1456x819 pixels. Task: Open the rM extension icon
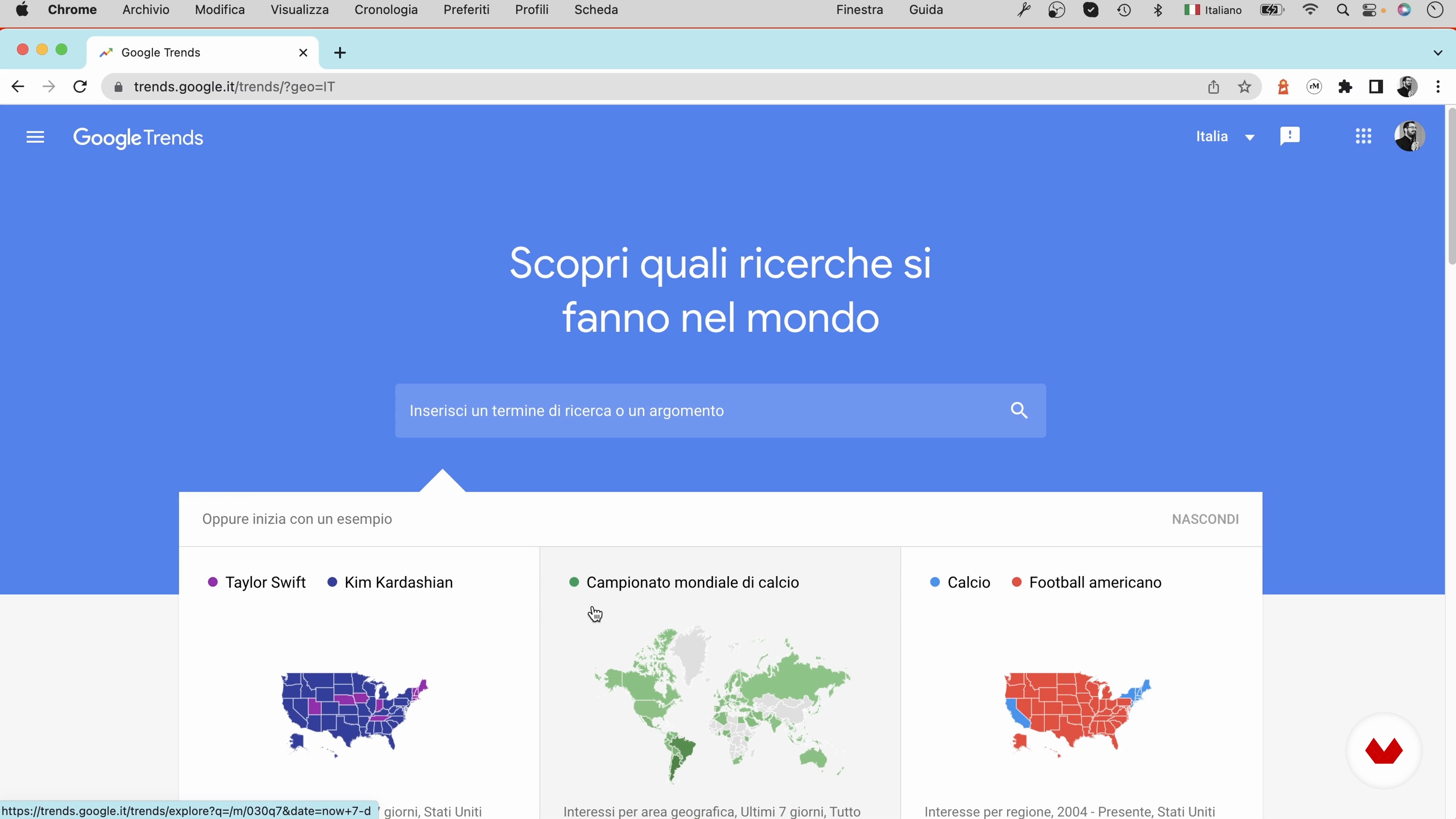[1313, 86]
